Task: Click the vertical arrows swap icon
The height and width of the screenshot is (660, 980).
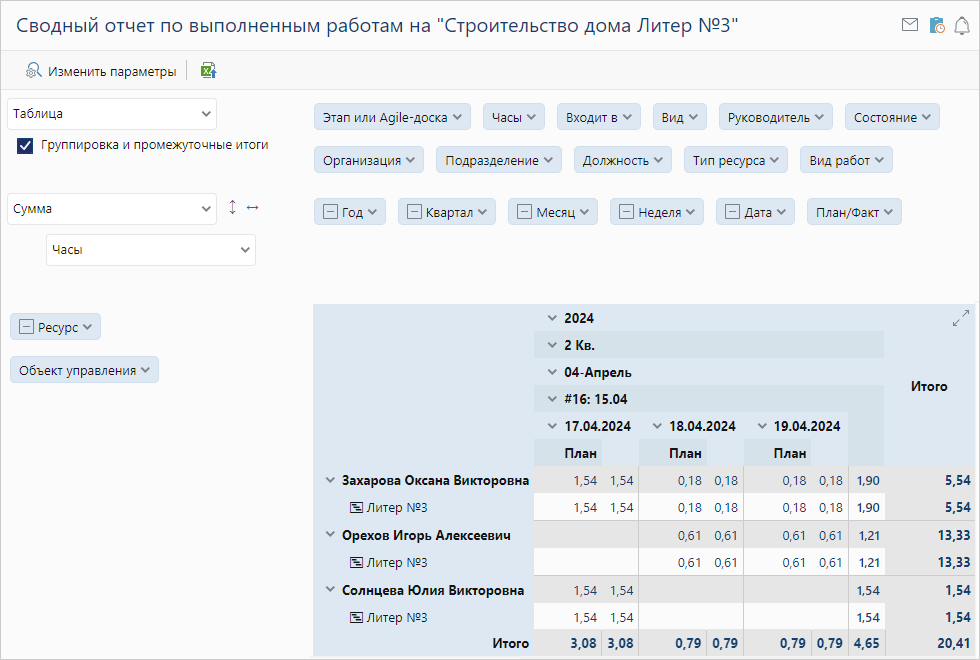Action: click(x=232, y=207)
